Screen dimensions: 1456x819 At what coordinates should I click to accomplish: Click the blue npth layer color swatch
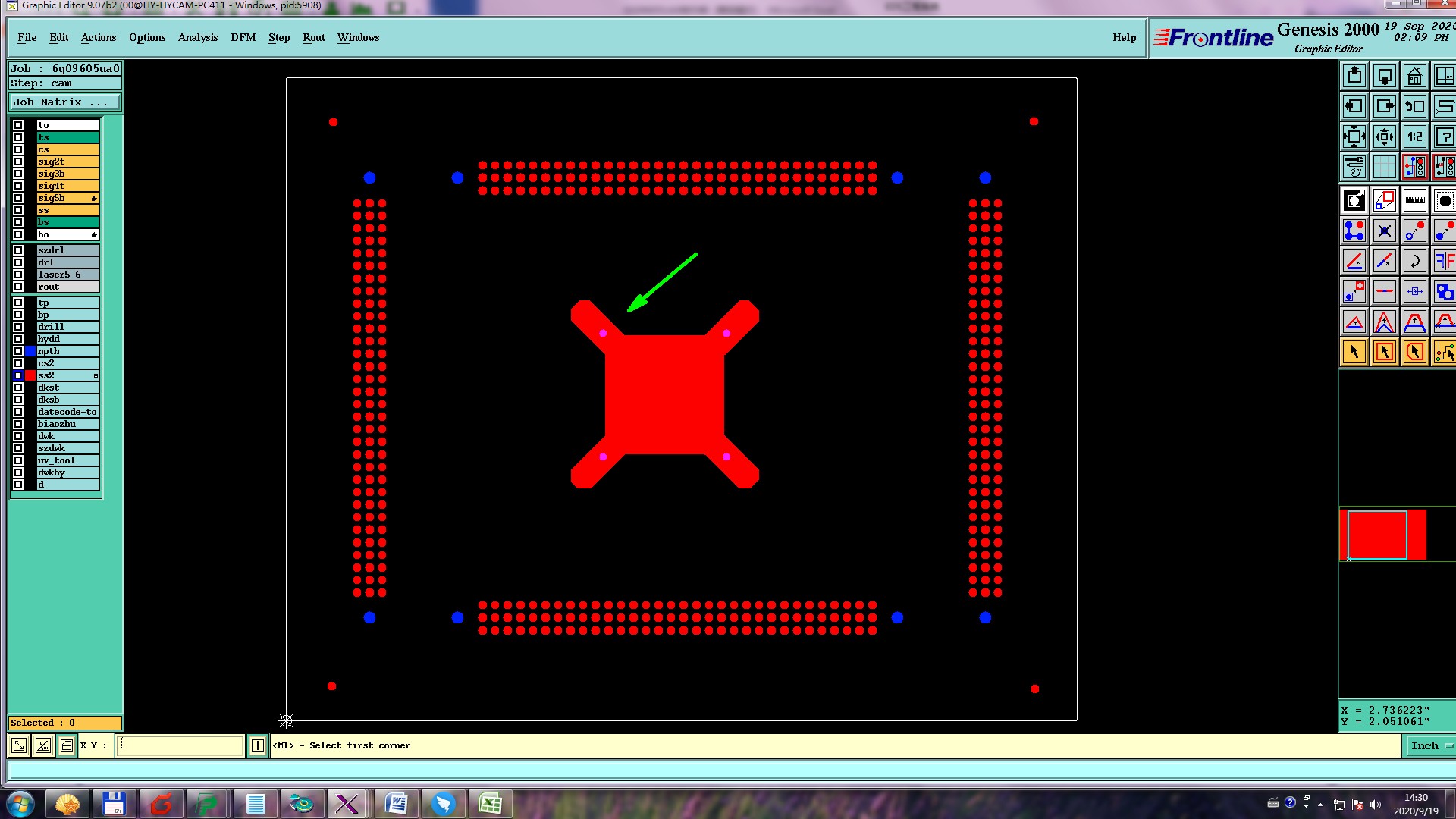point(30,351)
